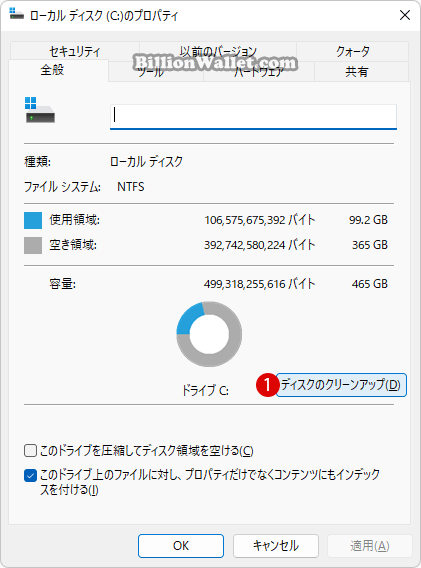Select the ハードウェア tab

coord(259,71)
